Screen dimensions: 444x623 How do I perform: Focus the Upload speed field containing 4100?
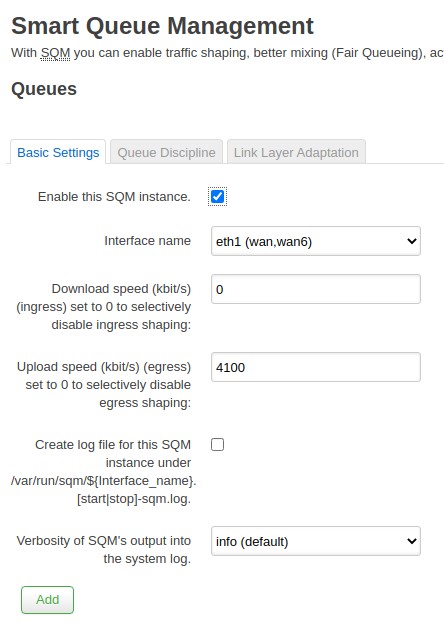(x=316, y=367)
